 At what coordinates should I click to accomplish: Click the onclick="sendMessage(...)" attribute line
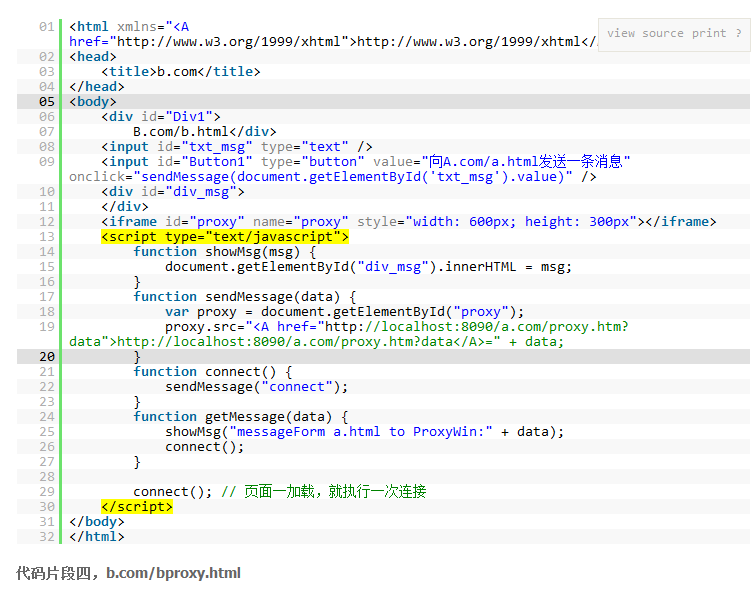(332, 176)
